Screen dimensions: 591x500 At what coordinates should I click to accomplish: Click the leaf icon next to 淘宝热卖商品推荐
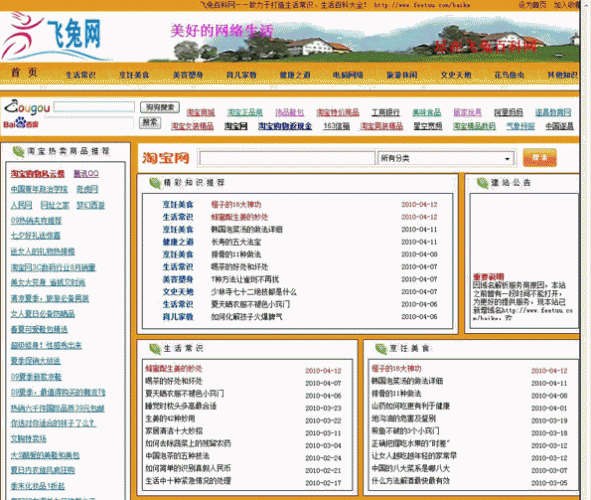click(18, 151)
